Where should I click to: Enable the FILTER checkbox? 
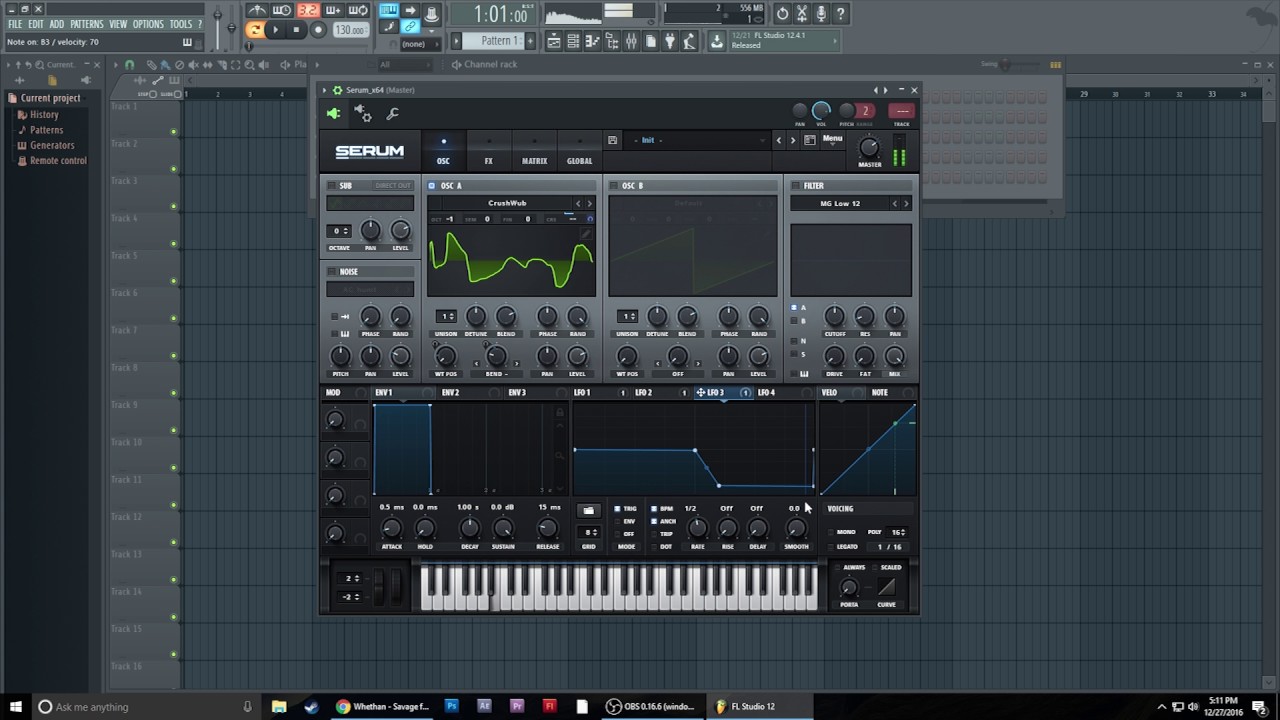[x=795, y=186]
